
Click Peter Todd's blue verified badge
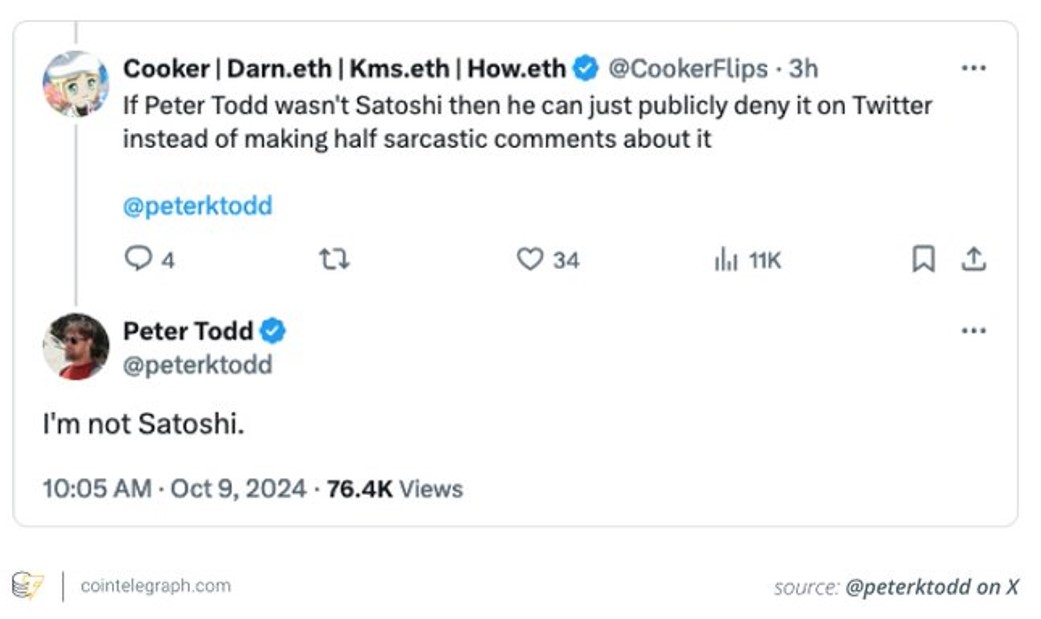[x=273, y=331]
